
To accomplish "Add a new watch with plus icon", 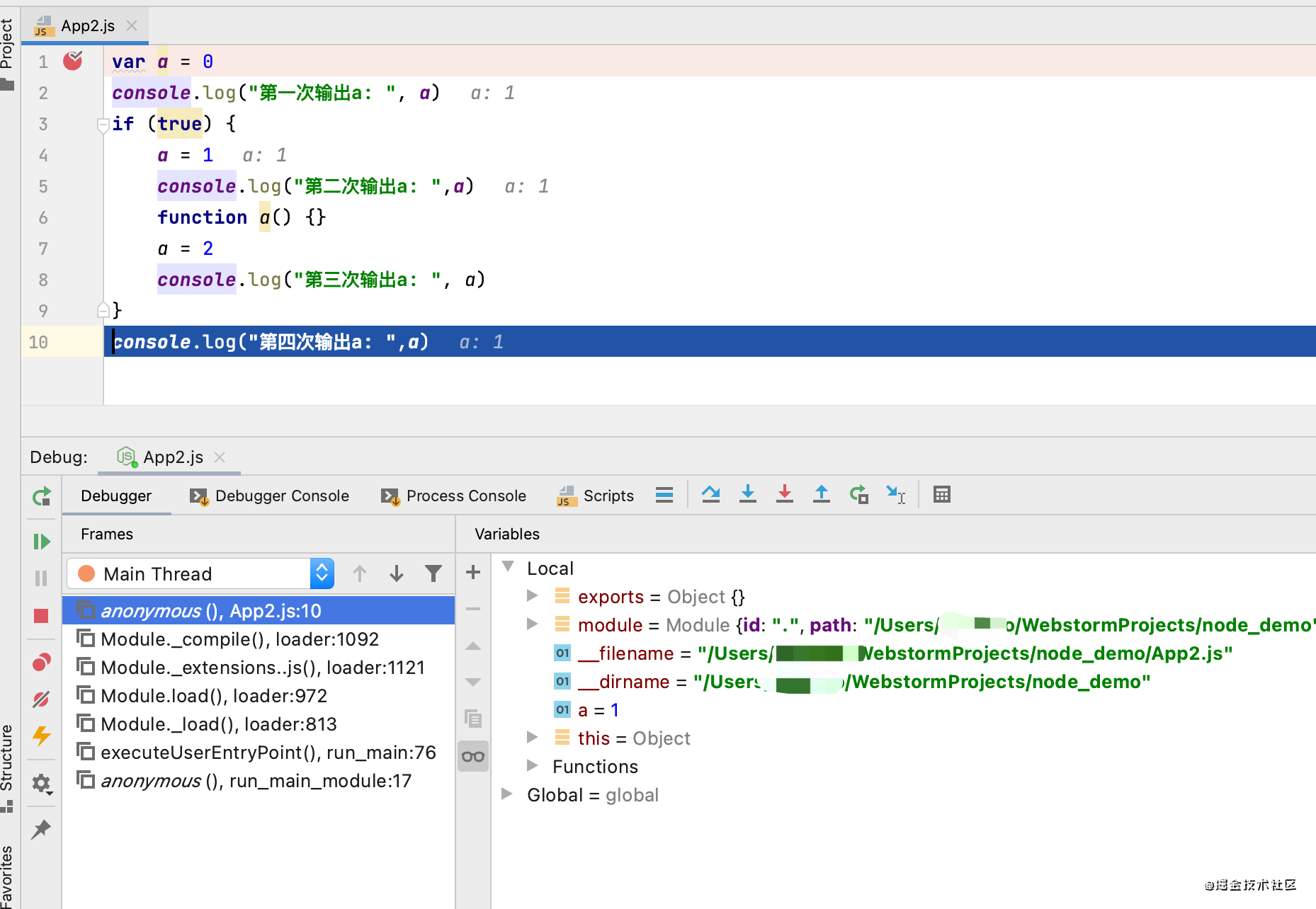I will click(x=473, y=572).
